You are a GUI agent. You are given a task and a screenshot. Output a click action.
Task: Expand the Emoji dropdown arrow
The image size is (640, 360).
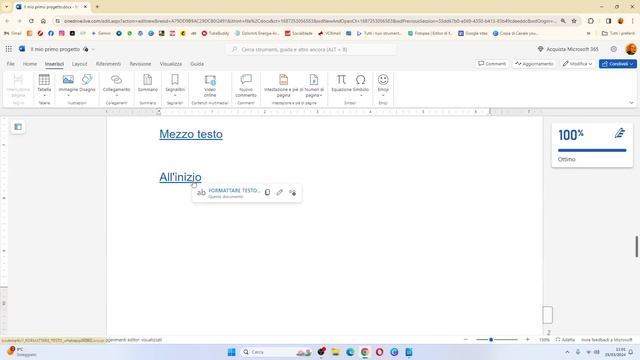(x=383, y=96)
